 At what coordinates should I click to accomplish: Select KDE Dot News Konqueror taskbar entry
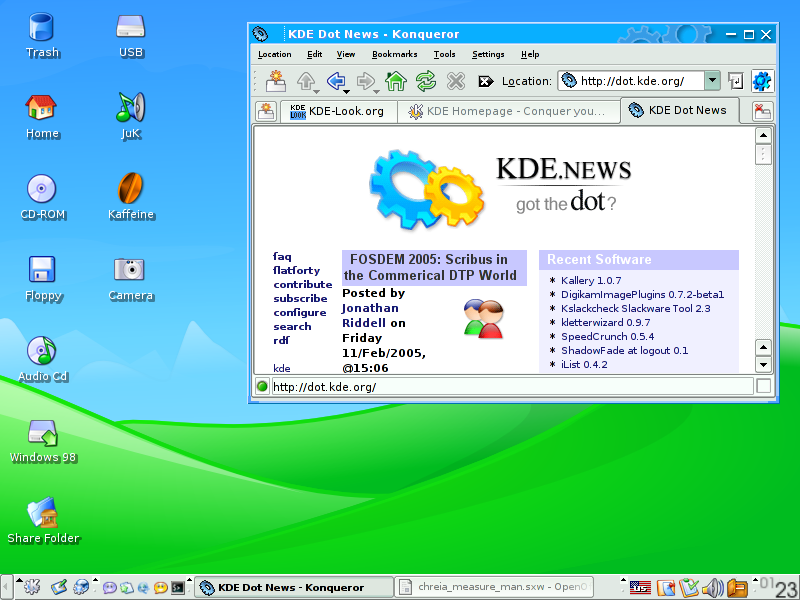point(294,587)
